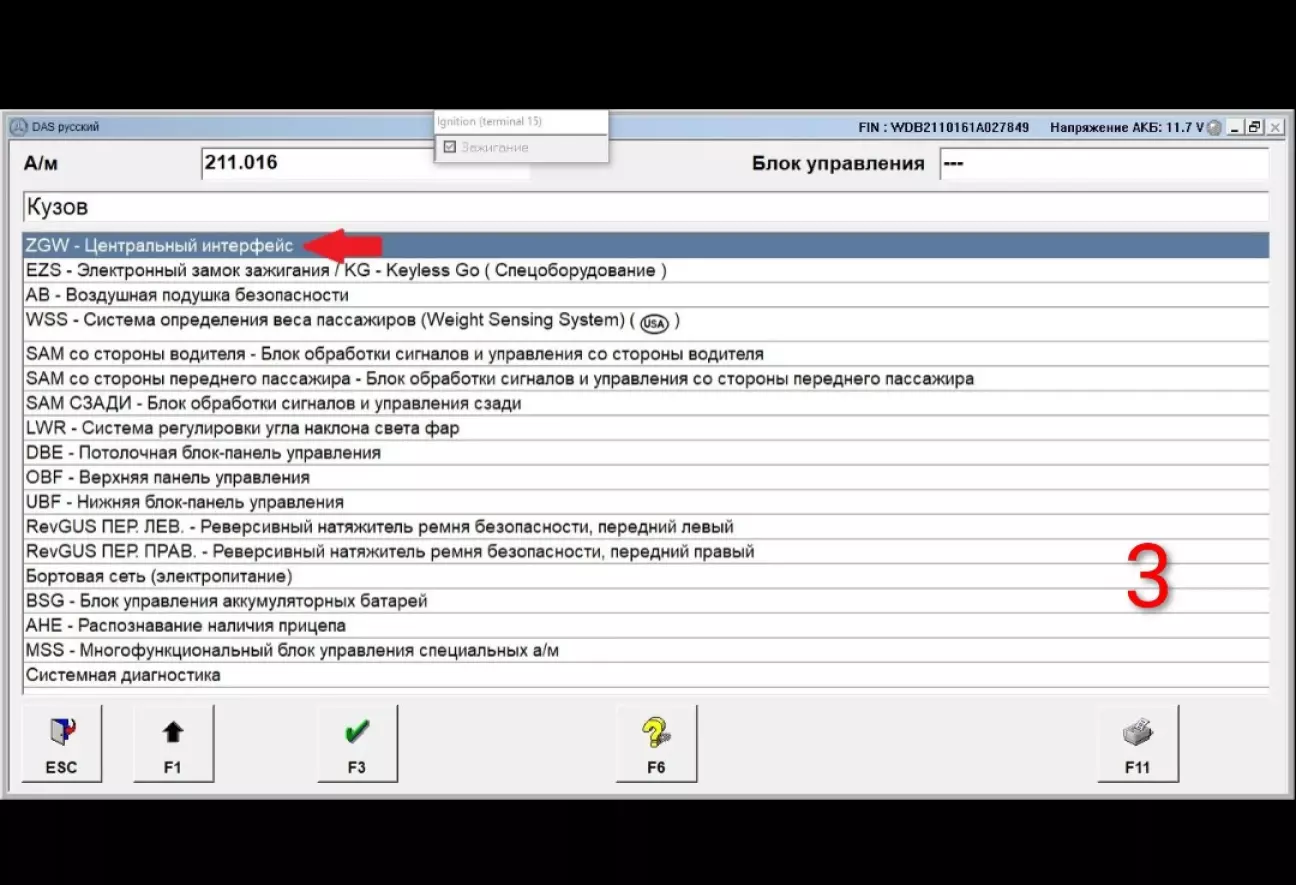Click the Mercedes star logo in title bar
1296x885 pixels.
(17, 127)
